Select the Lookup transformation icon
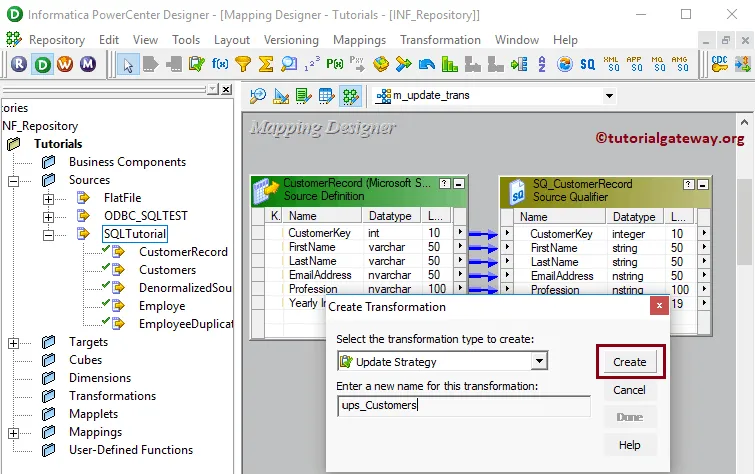Image resolution: width=755 pixels, height=474 pixels. pyautogui.click(x=289, y=64)
